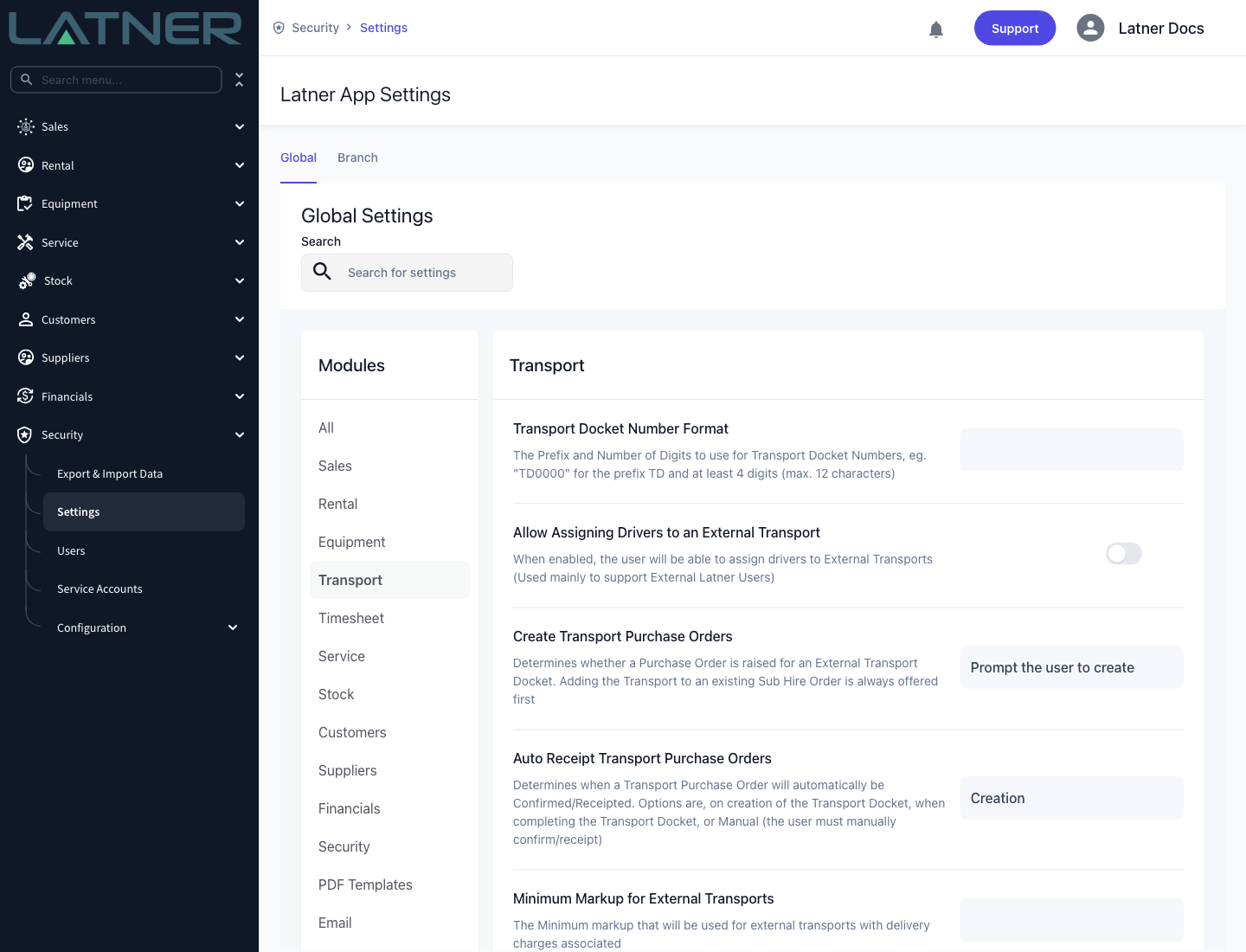Click the Settings breadcrumb link

(383, 28)
